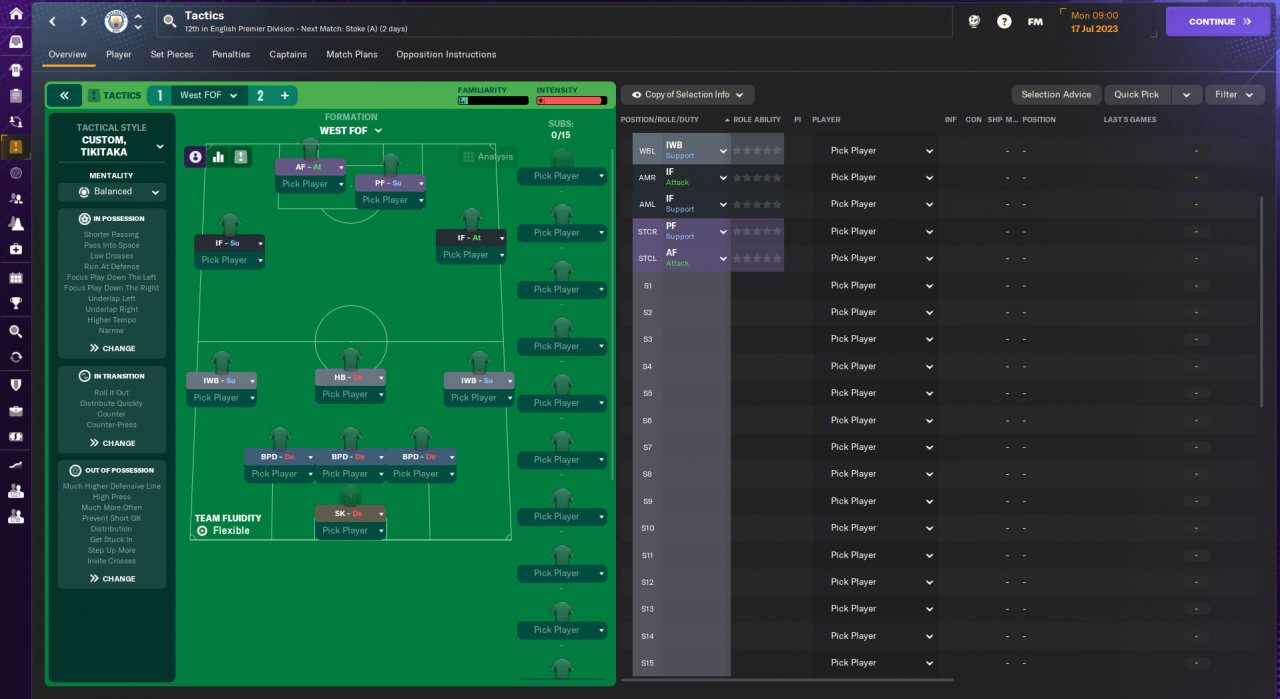Switch to the Penalties tab

click(x=231, y=54)
